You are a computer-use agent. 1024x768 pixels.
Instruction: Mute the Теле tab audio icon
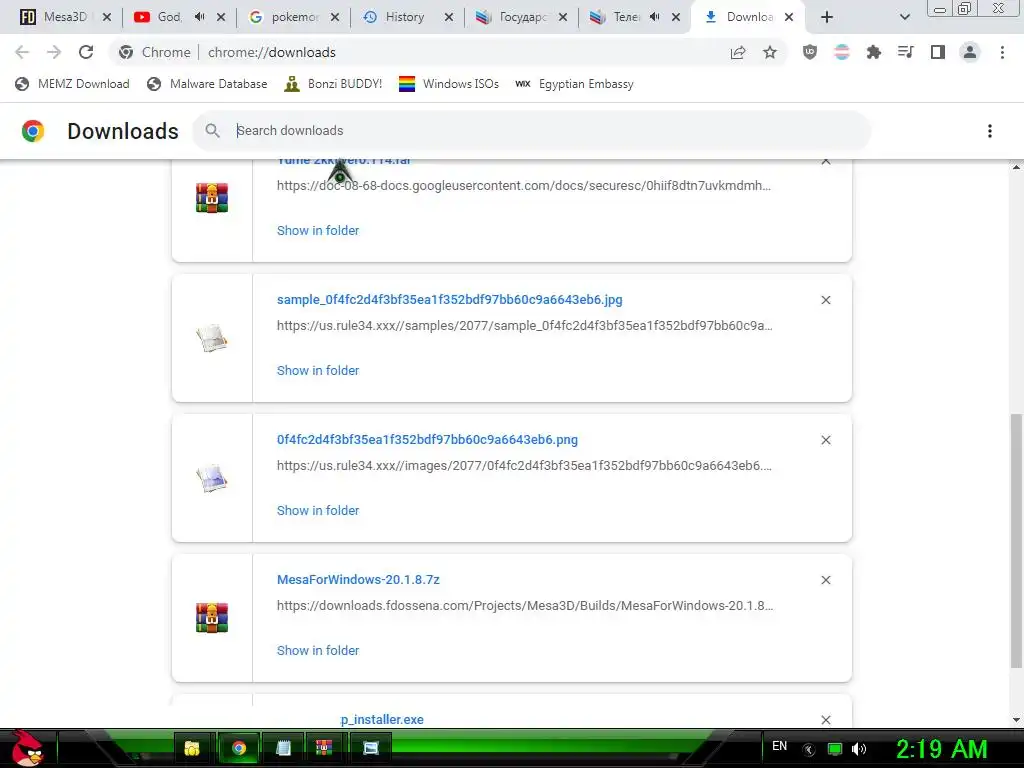[655, 17]
